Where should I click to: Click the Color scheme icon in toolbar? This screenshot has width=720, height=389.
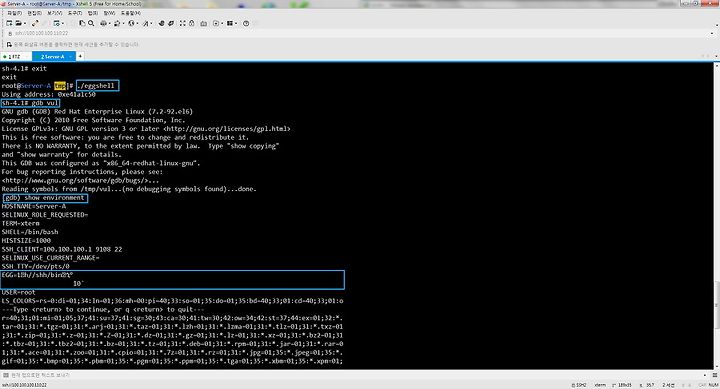[x=117, y=23]
